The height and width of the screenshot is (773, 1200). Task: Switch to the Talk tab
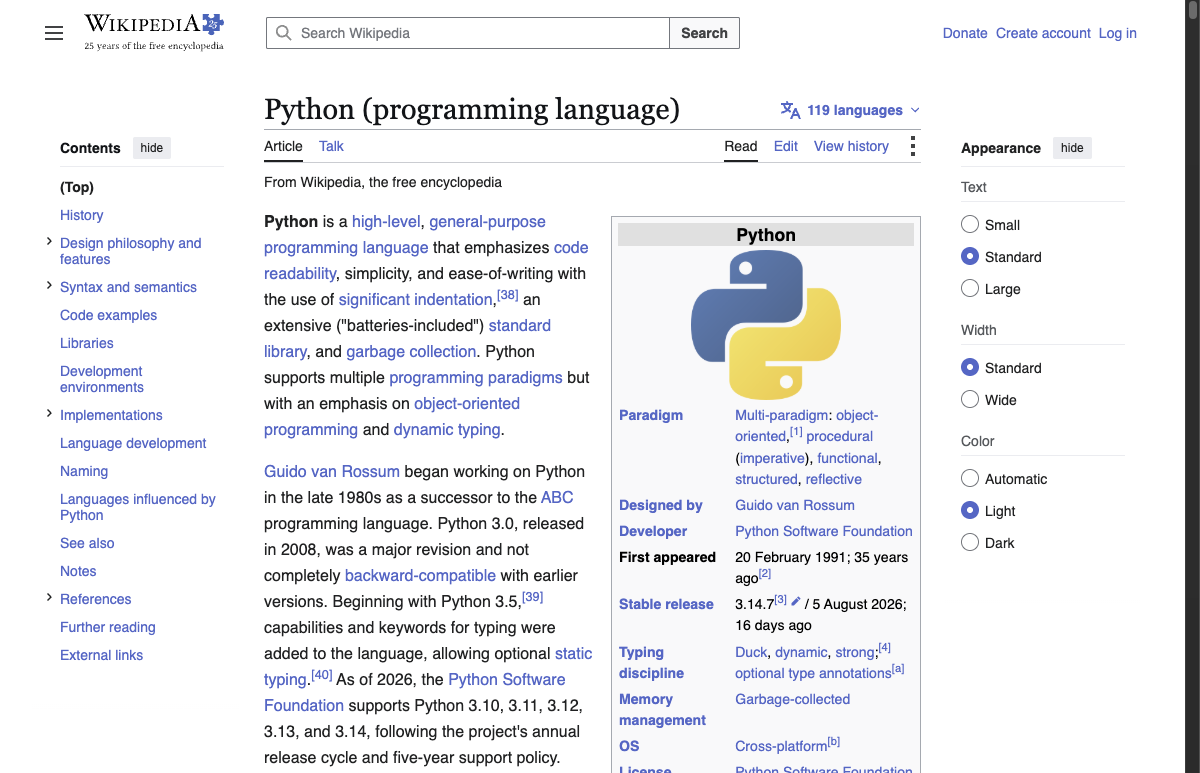pyautogui.click(x=331, y=146)
